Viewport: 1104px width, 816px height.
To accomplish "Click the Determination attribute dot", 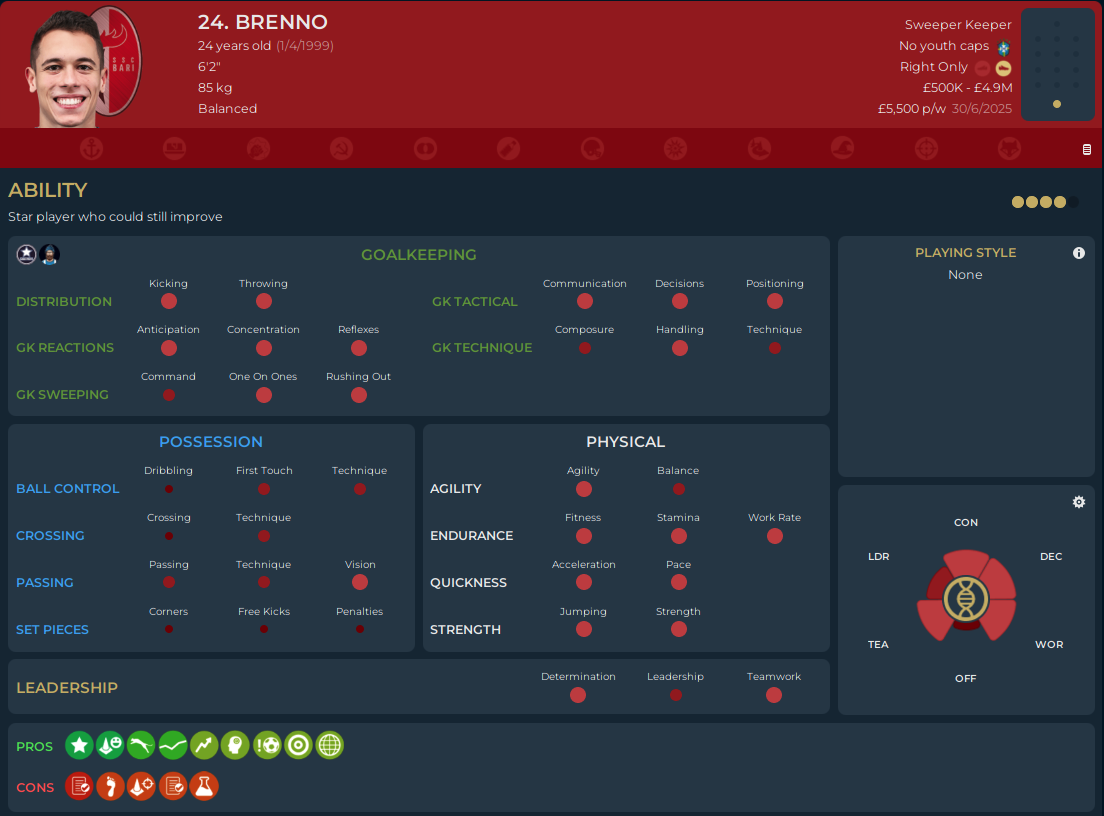I will (578, 695).
